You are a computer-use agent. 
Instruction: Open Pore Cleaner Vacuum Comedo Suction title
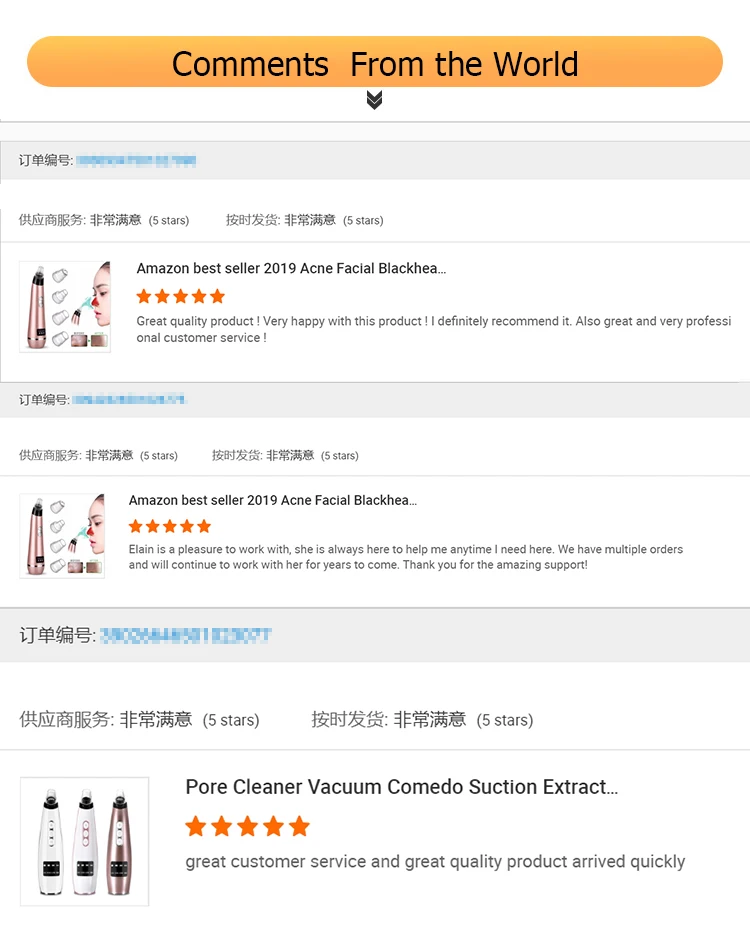(x=401, y=787)
